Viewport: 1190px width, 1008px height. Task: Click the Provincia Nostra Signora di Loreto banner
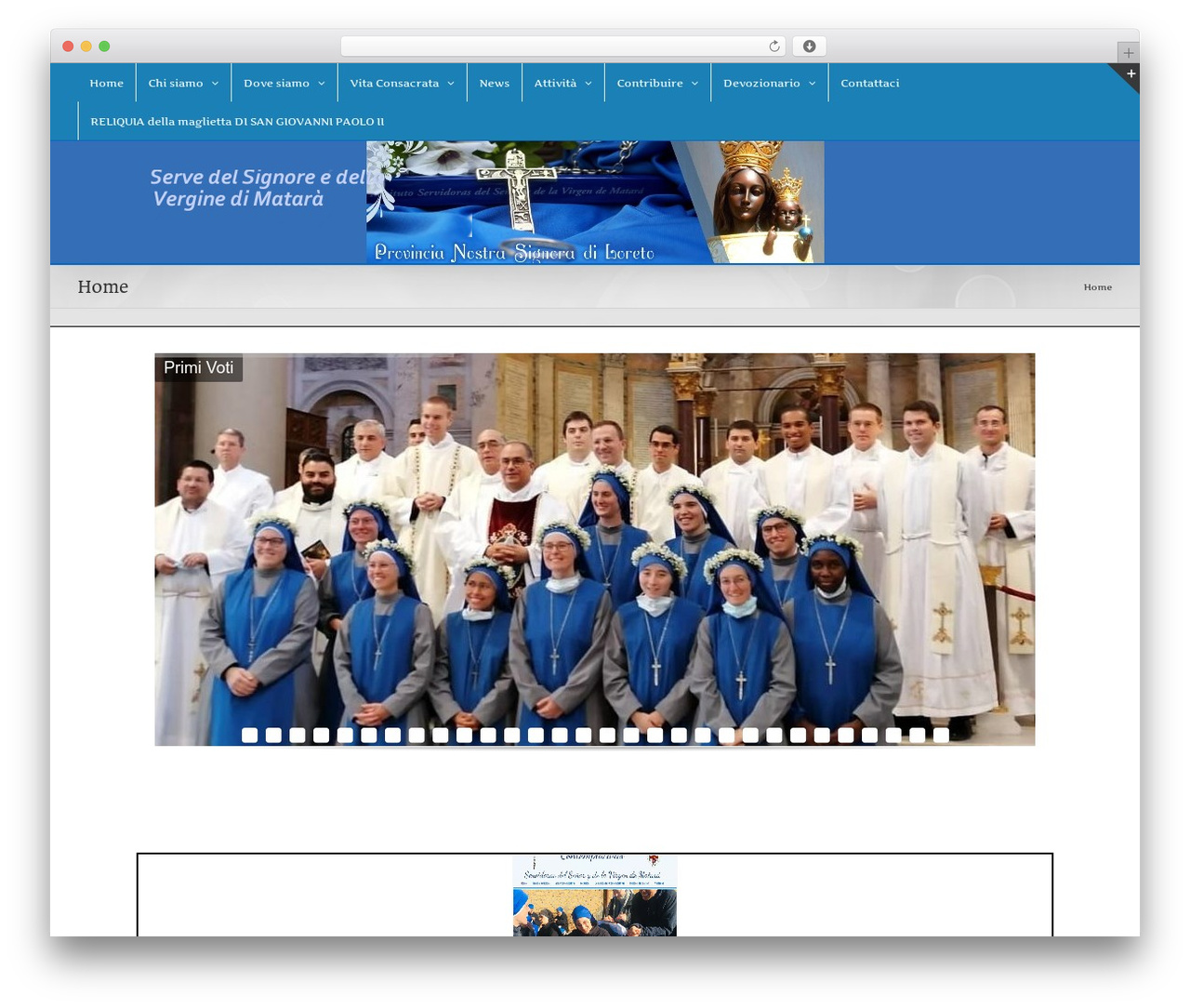tap(595, 202)
